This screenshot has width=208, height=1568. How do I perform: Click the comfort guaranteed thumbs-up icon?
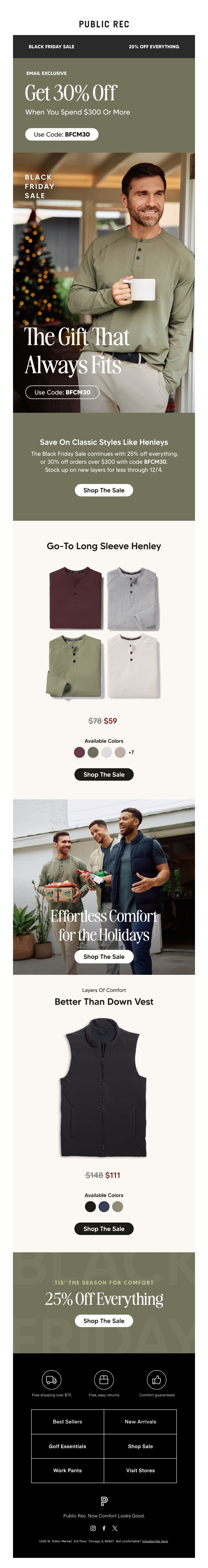tap(157, 1379)
